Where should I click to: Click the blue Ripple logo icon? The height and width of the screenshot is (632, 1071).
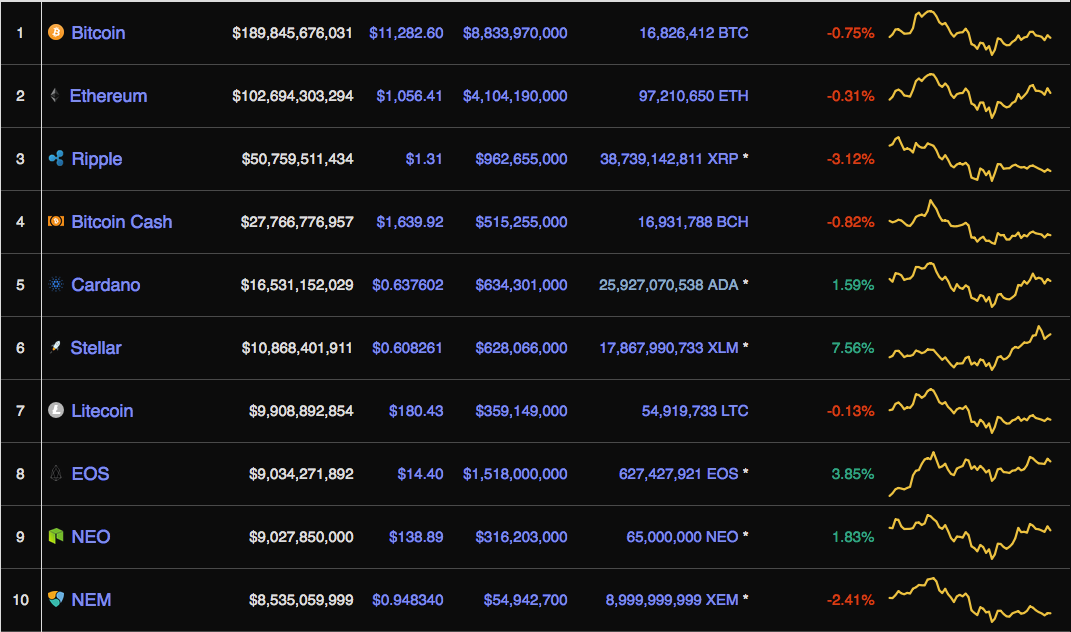click(56, 159)
